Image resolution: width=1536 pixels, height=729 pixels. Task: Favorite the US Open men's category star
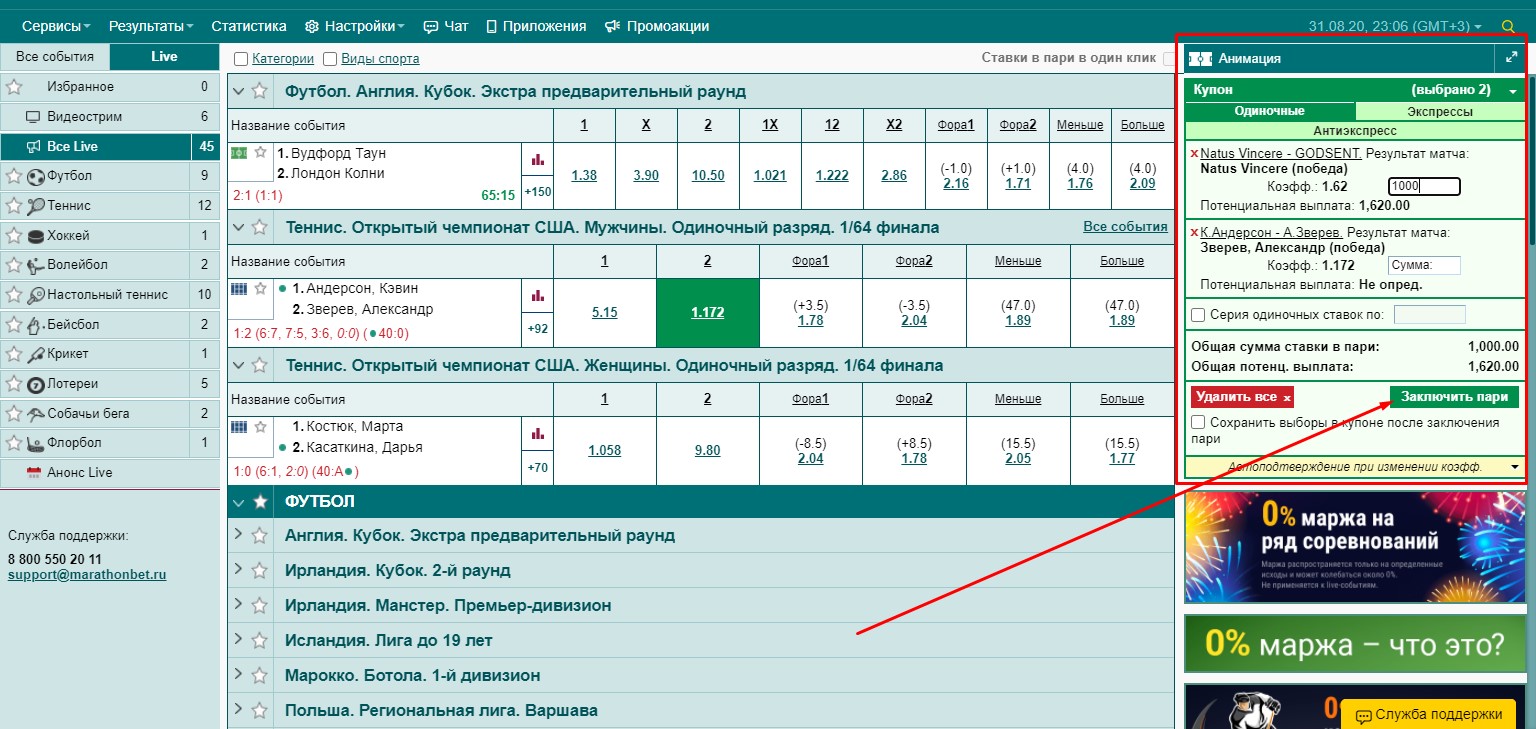[x=260, y=227]
